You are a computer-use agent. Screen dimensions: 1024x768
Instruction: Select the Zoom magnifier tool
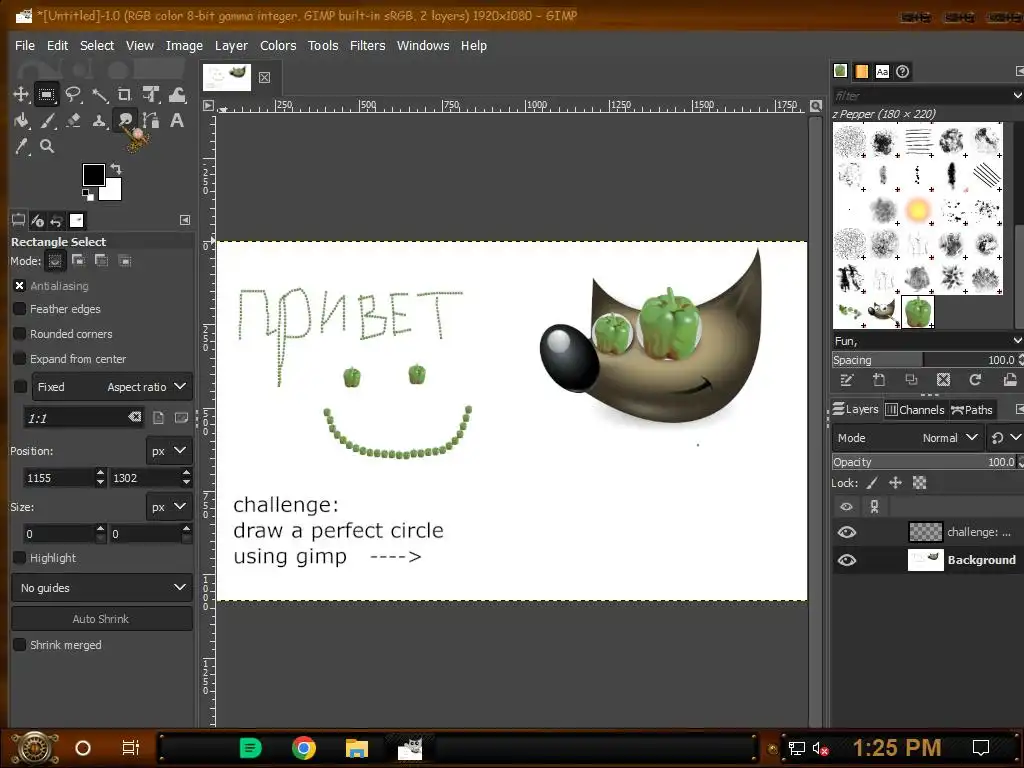point(47,146)
